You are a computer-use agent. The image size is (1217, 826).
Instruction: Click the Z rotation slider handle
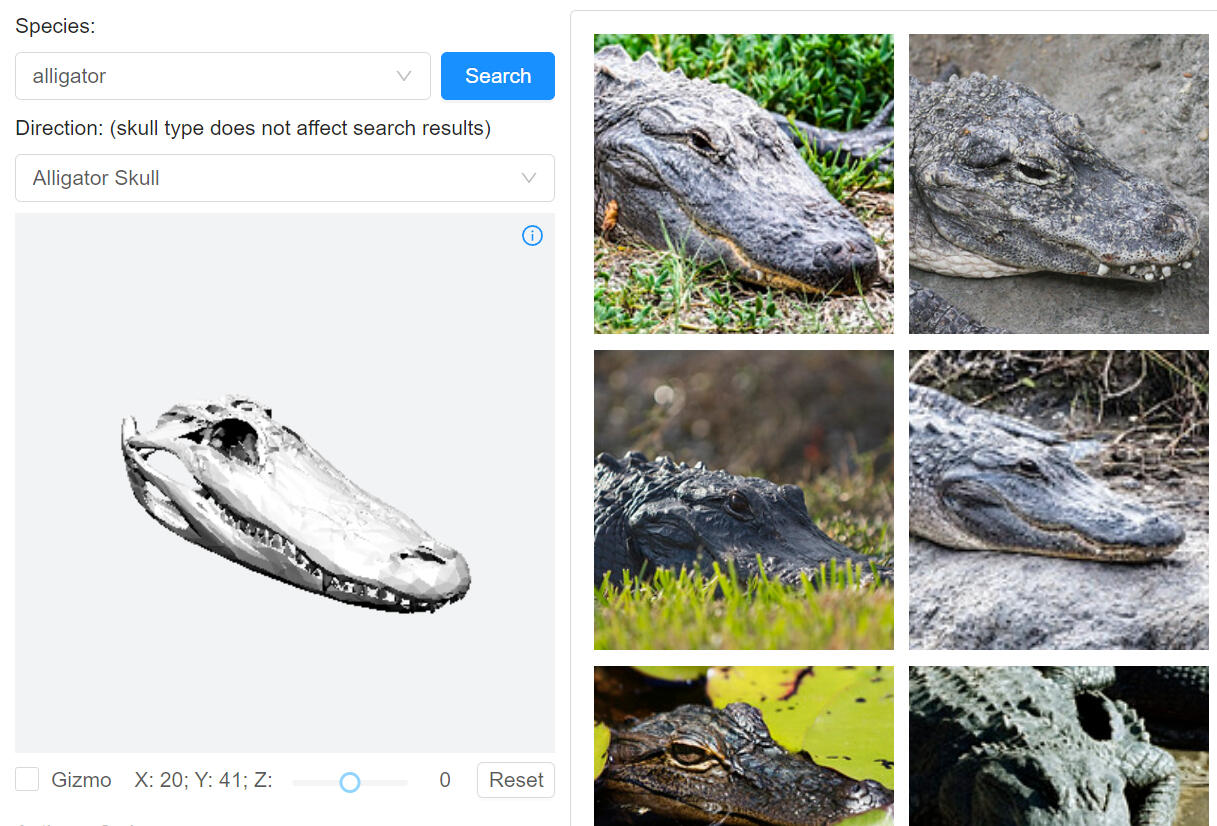coord(349,782)
